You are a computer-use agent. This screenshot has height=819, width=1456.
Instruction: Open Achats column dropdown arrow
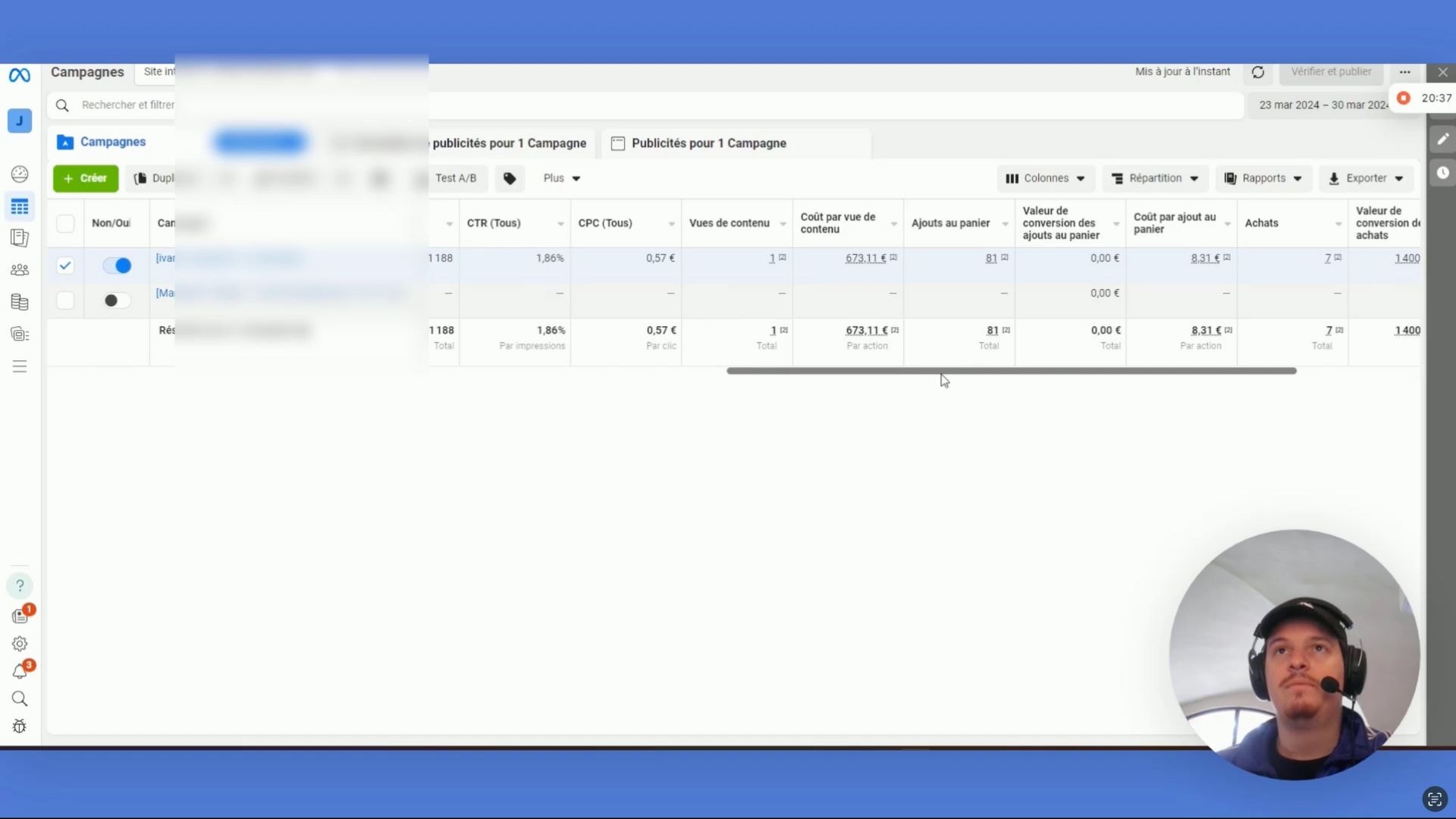point(1338,224)
